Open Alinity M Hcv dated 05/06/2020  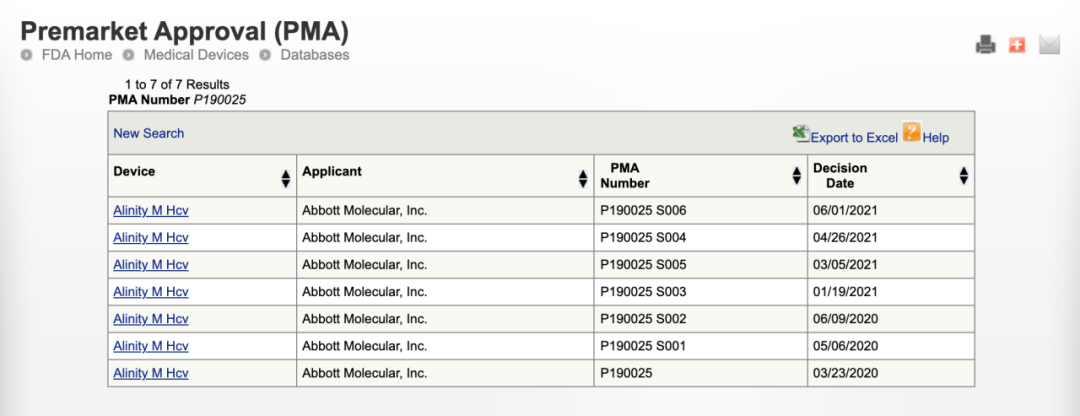point(151,346)
